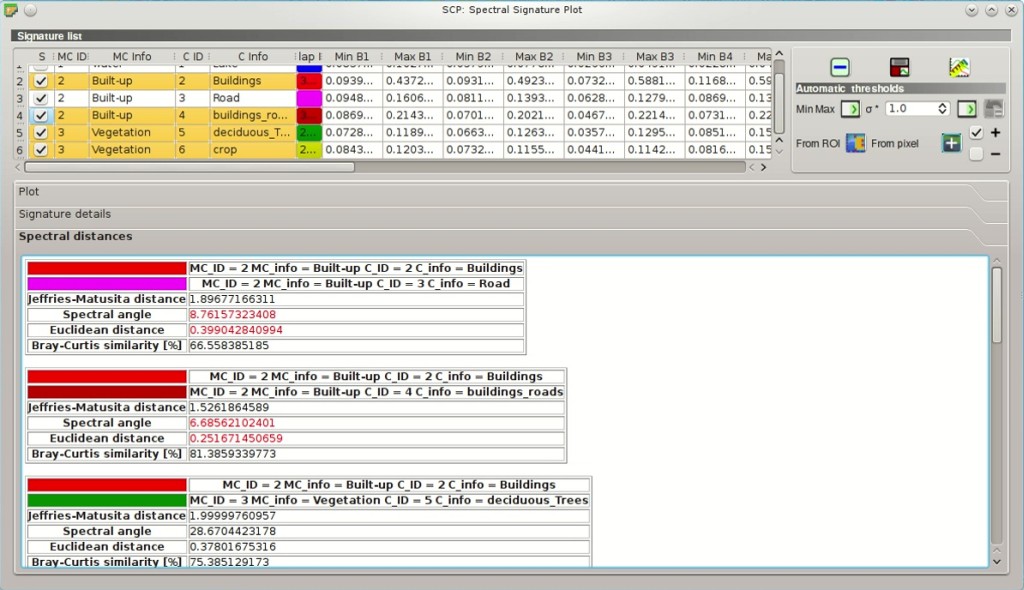Click the signature table scroll-up arrow
Image resolution: width=1024 pixels, height=590 pixels.
tap(779, 53)
